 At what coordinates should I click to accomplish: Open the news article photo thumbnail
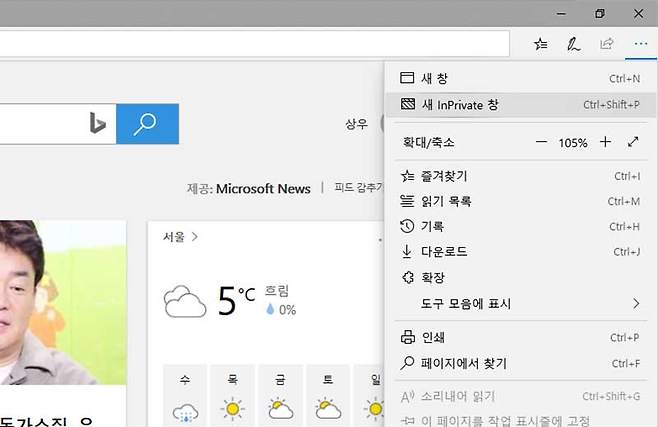(x=63, y=302)
